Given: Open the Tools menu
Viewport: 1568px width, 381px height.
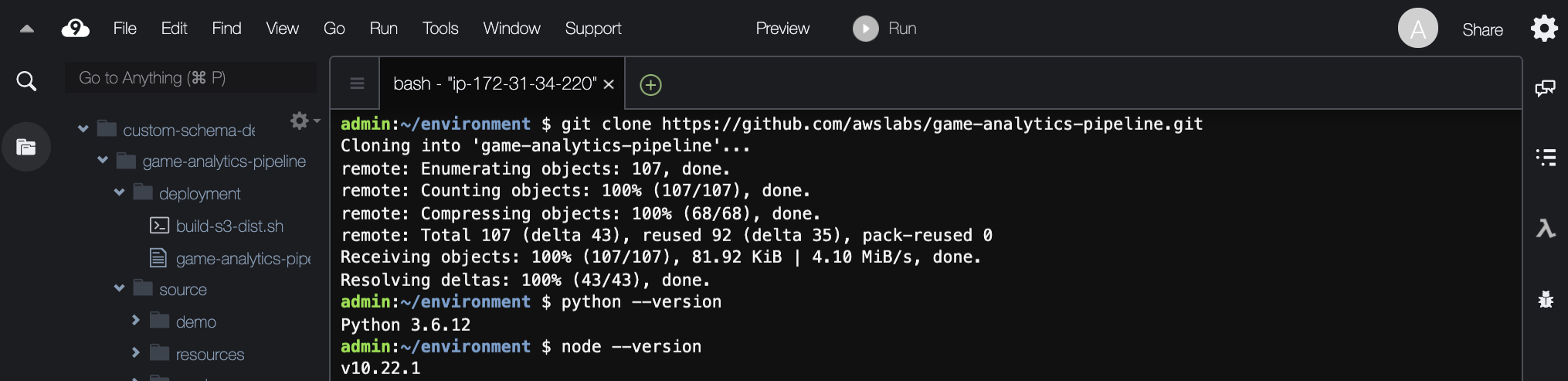Looking at the screenshot, I should pyautogui.click(x=440, y=29).
